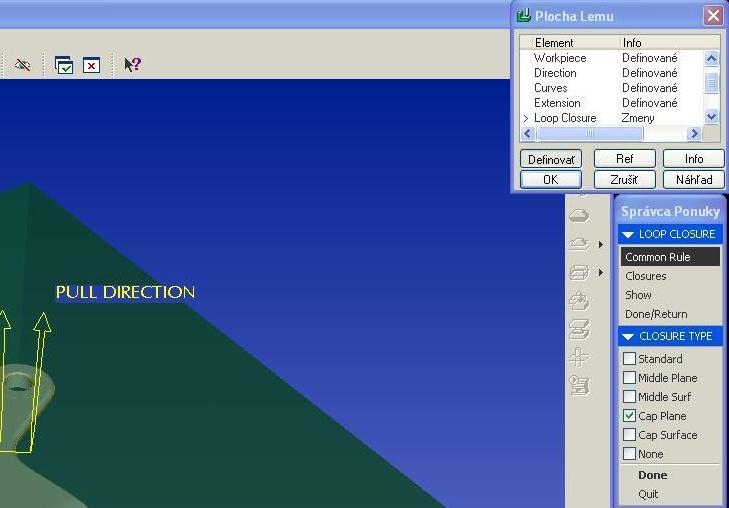729x508 pixels.
Task: Click horizontal scrollbar right arrow
Action: (x=694, y=134)
